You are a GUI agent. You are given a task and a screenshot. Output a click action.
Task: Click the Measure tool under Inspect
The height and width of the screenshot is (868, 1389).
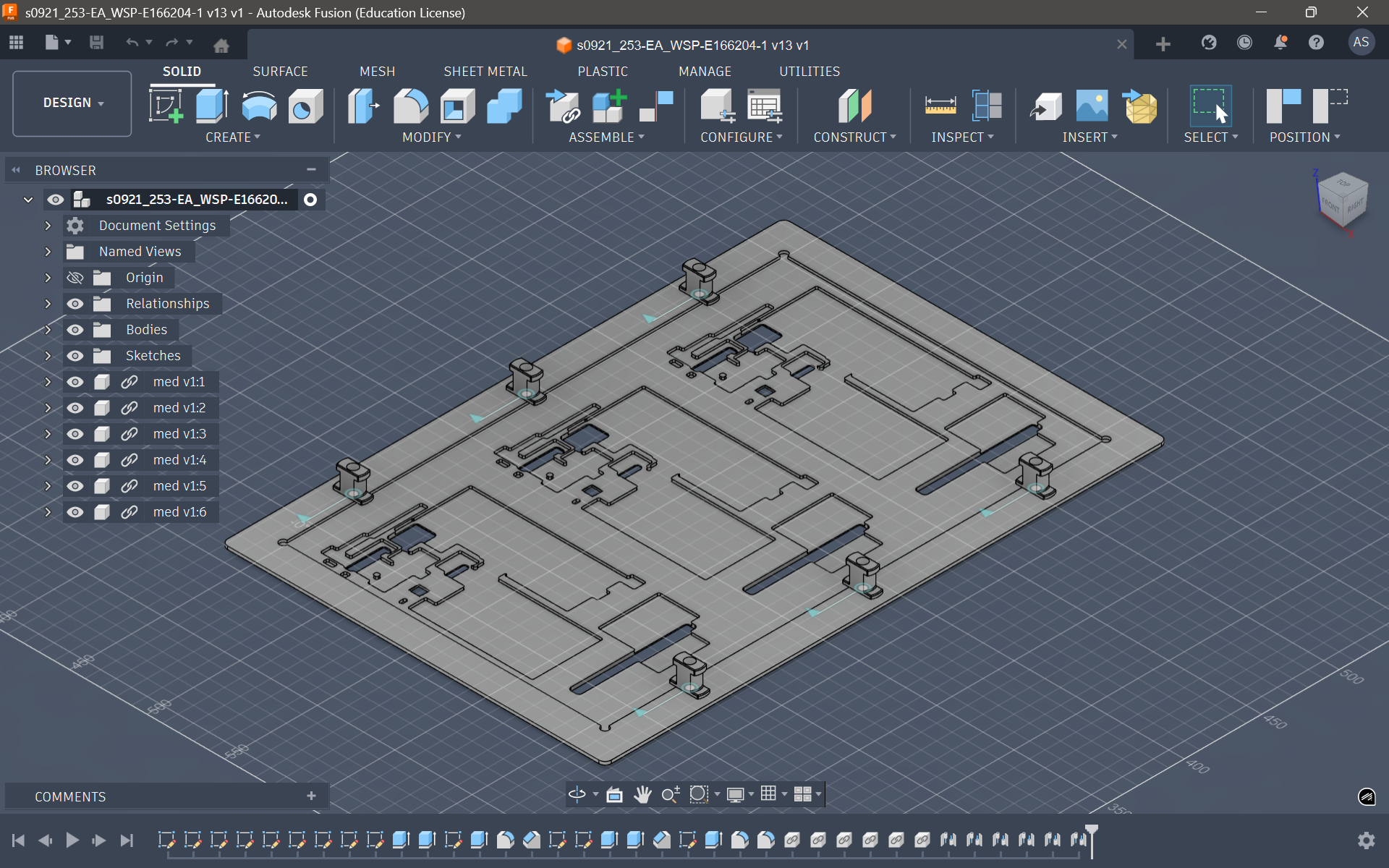(940, 106)
